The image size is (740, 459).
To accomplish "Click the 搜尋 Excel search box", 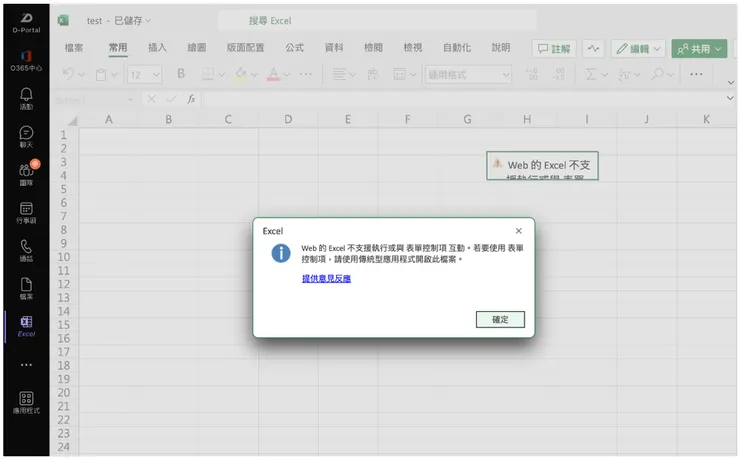I will point(378,21).
